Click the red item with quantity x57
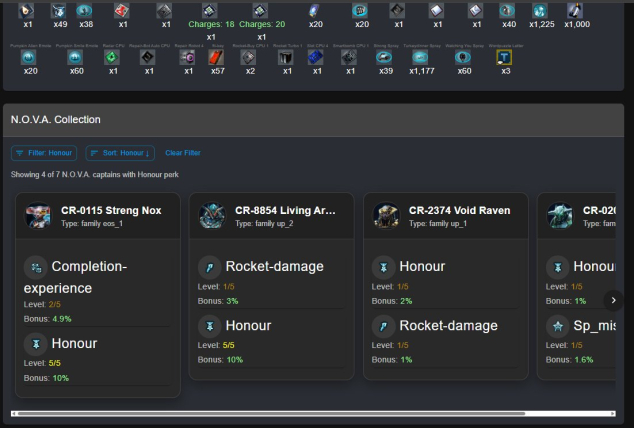Viewport: 634px width, 428px height. [217, 58]
